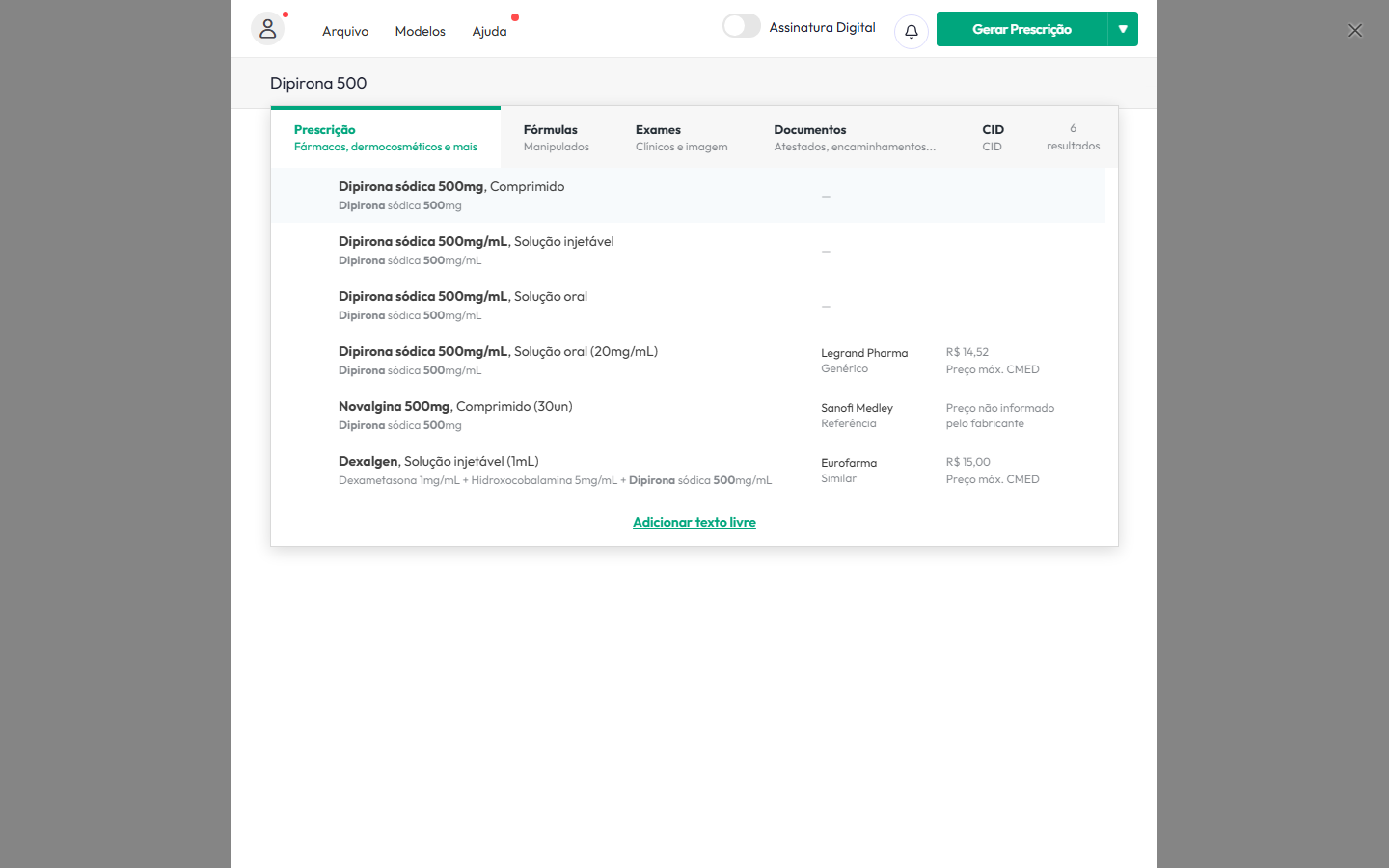Select Novalgina 500mg, Comprimido (30un)

click(688, 415)
